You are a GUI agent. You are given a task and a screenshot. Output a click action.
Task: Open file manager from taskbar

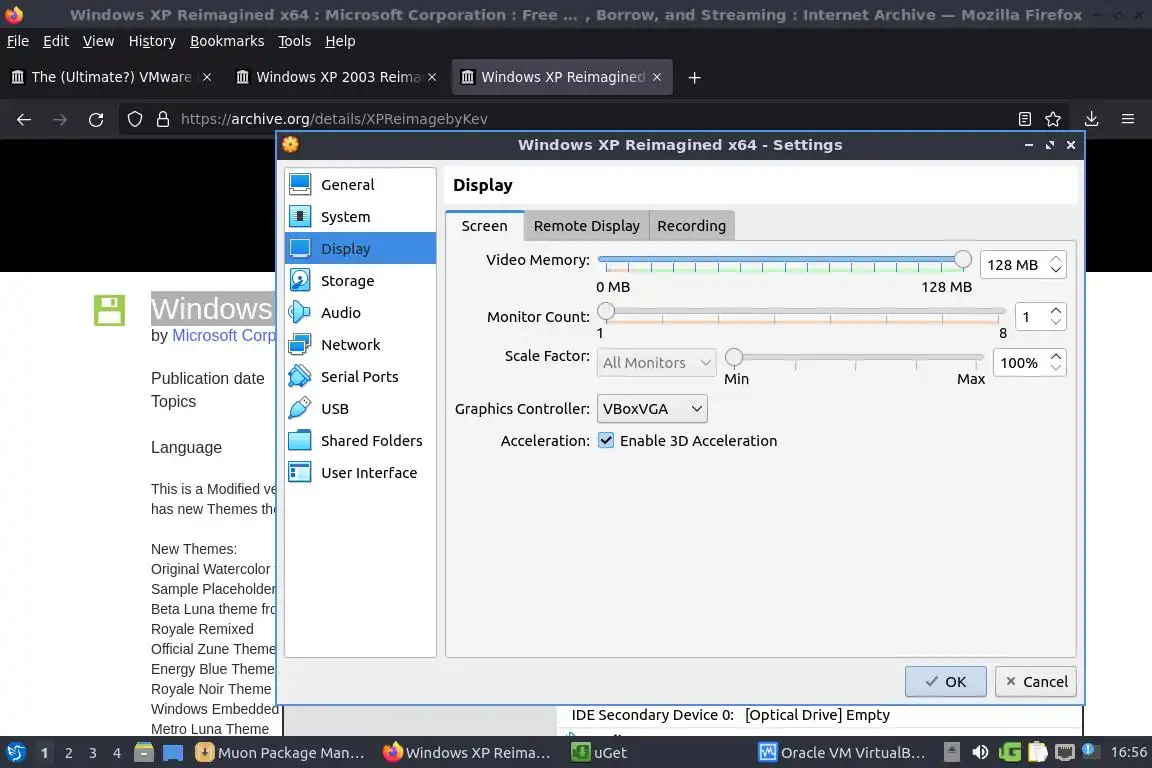click(x=144, y=753)
